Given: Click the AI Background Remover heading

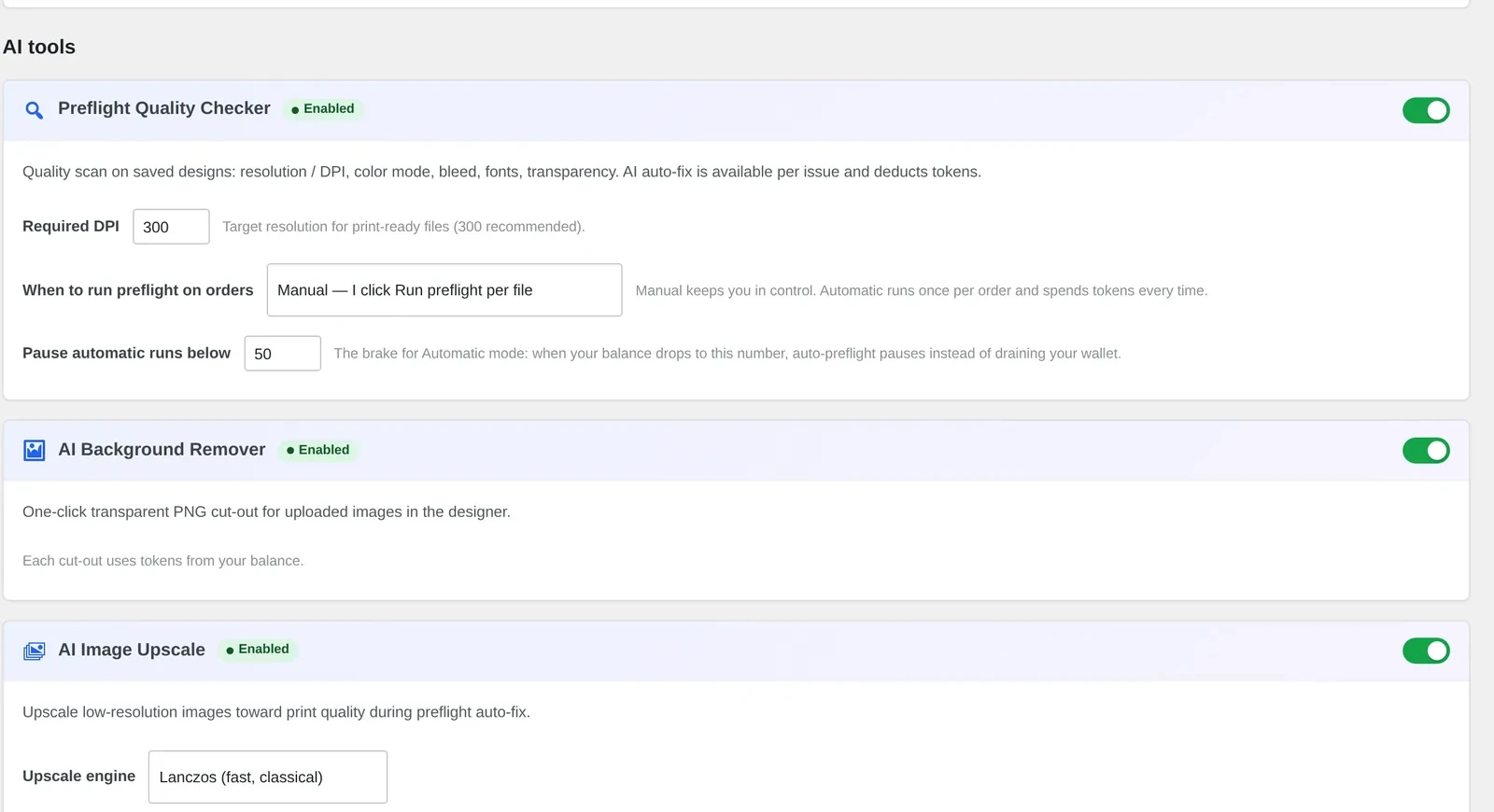Looking at the screenshot, I should click(162, 450).
